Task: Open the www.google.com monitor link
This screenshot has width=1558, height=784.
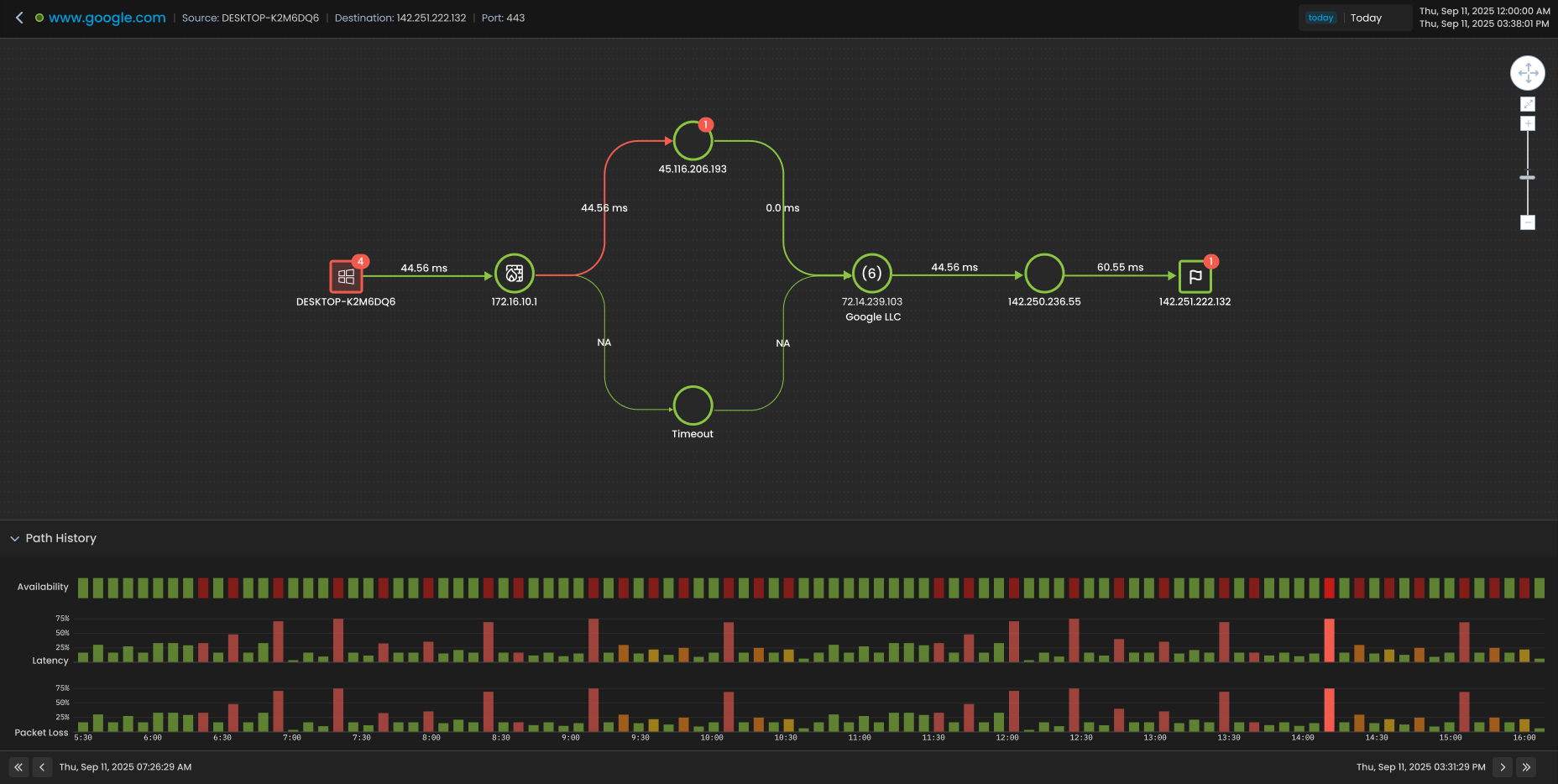Action: click(x=107, y=18)
